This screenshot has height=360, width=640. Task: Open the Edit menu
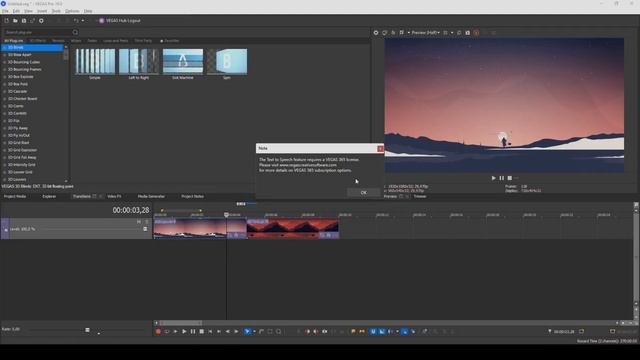[x=16, y=11]
